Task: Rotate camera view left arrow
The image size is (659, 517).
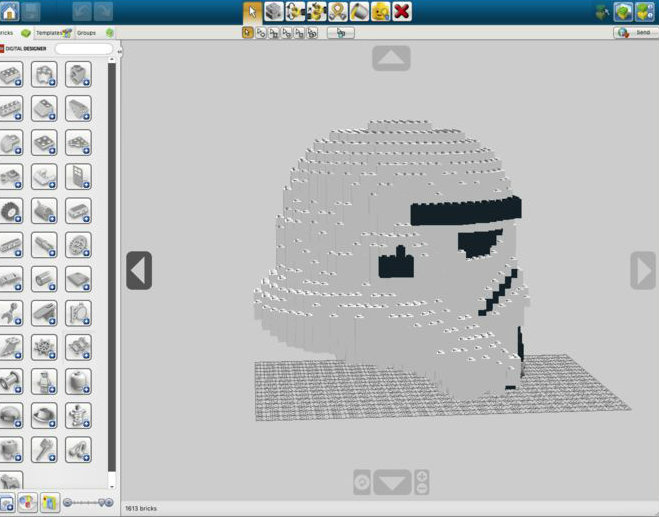Action: [139, 270]
